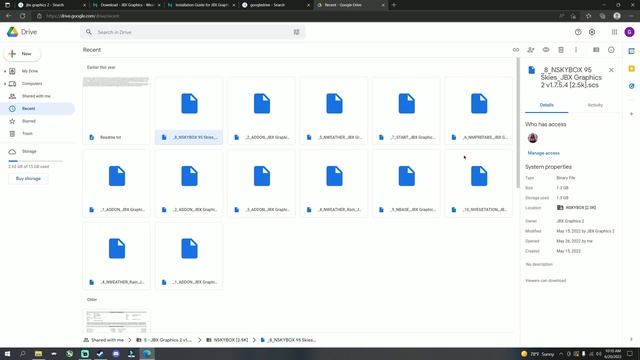Open File Explorer from taskbar
This screenshot has width=640, height=360.
point(38,354)
